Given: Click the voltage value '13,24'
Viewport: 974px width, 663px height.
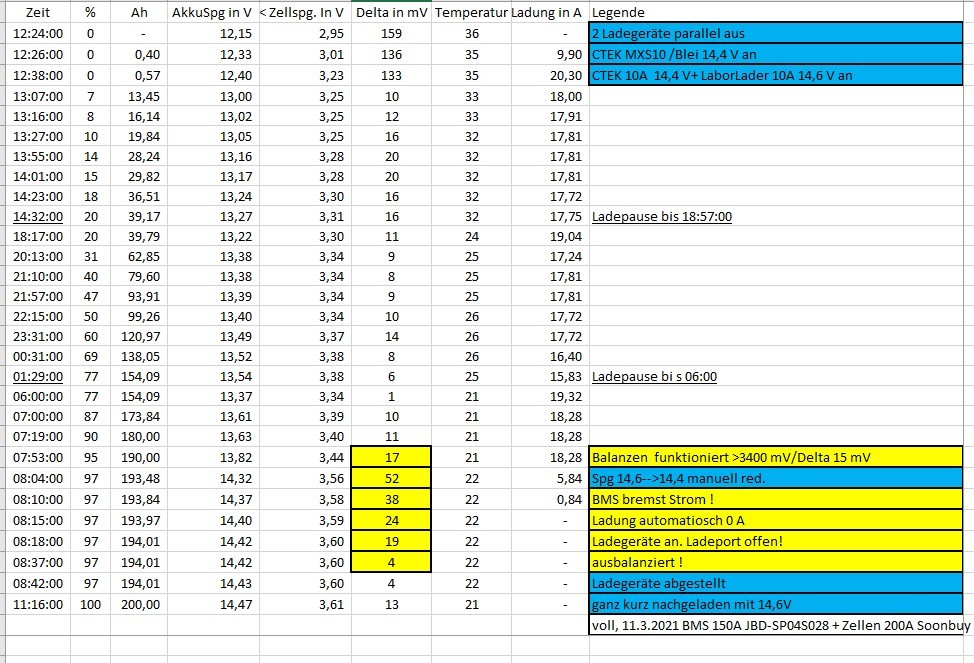Looking at the screenshot, I should [213, 196].
